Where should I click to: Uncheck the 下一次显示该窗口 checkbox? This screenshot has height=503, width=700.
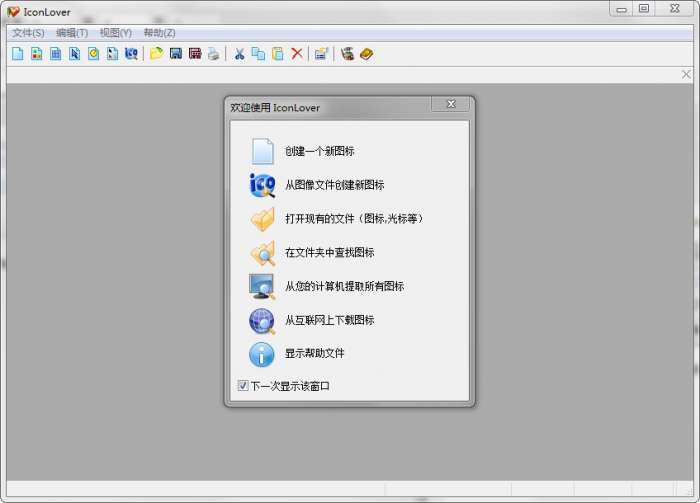click(243, 386)
